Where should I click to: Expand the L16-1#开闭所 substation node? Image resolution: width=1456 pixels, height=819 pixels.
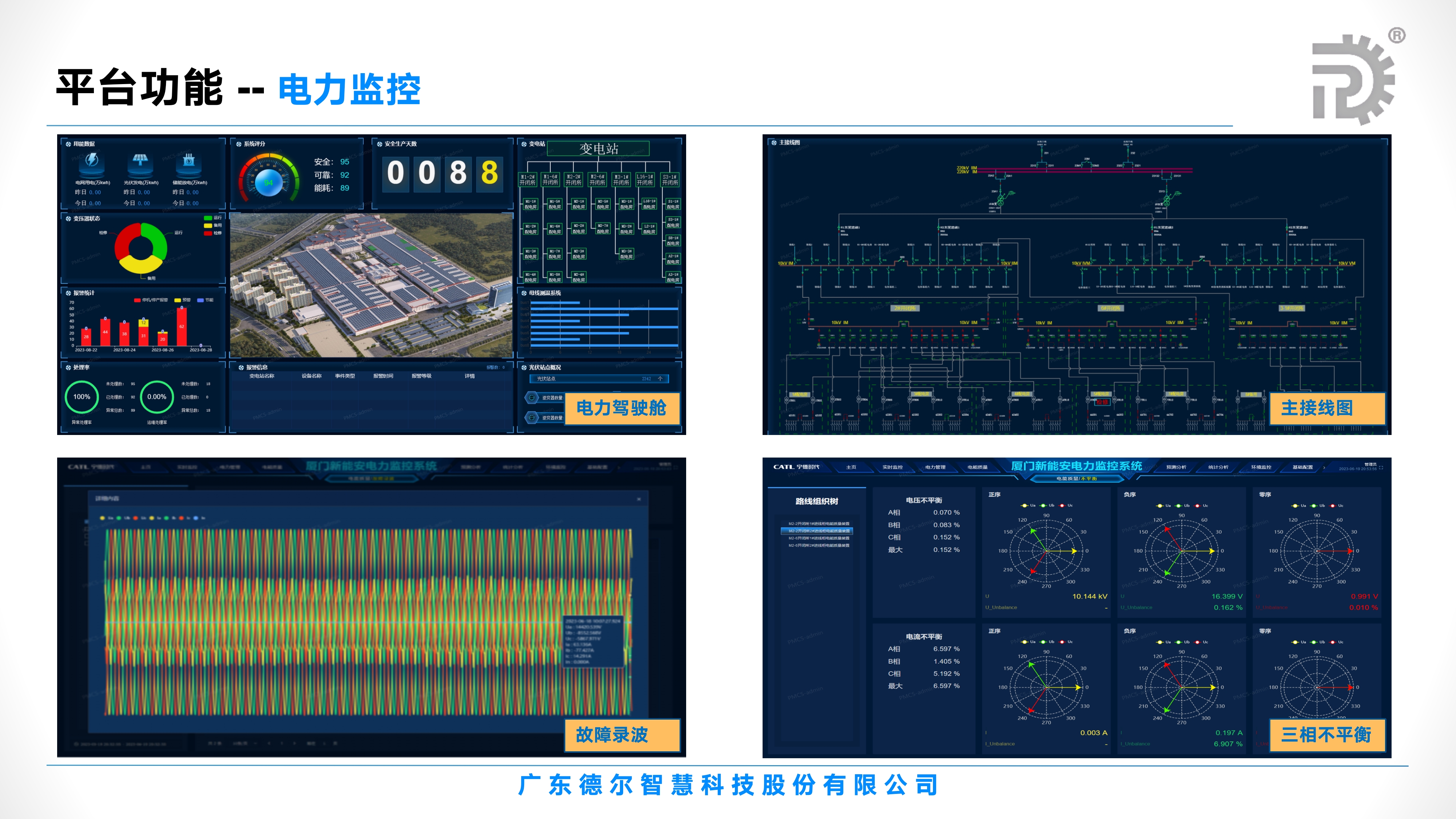pos(645,180)
